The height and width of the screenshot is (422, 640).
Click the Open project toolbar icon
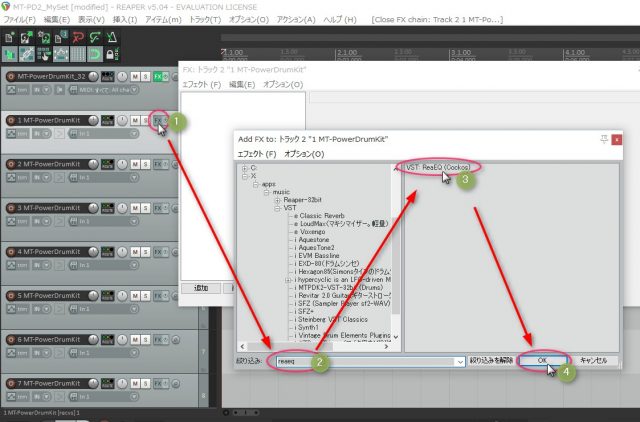pyautogui.click(x=26, y=38)
